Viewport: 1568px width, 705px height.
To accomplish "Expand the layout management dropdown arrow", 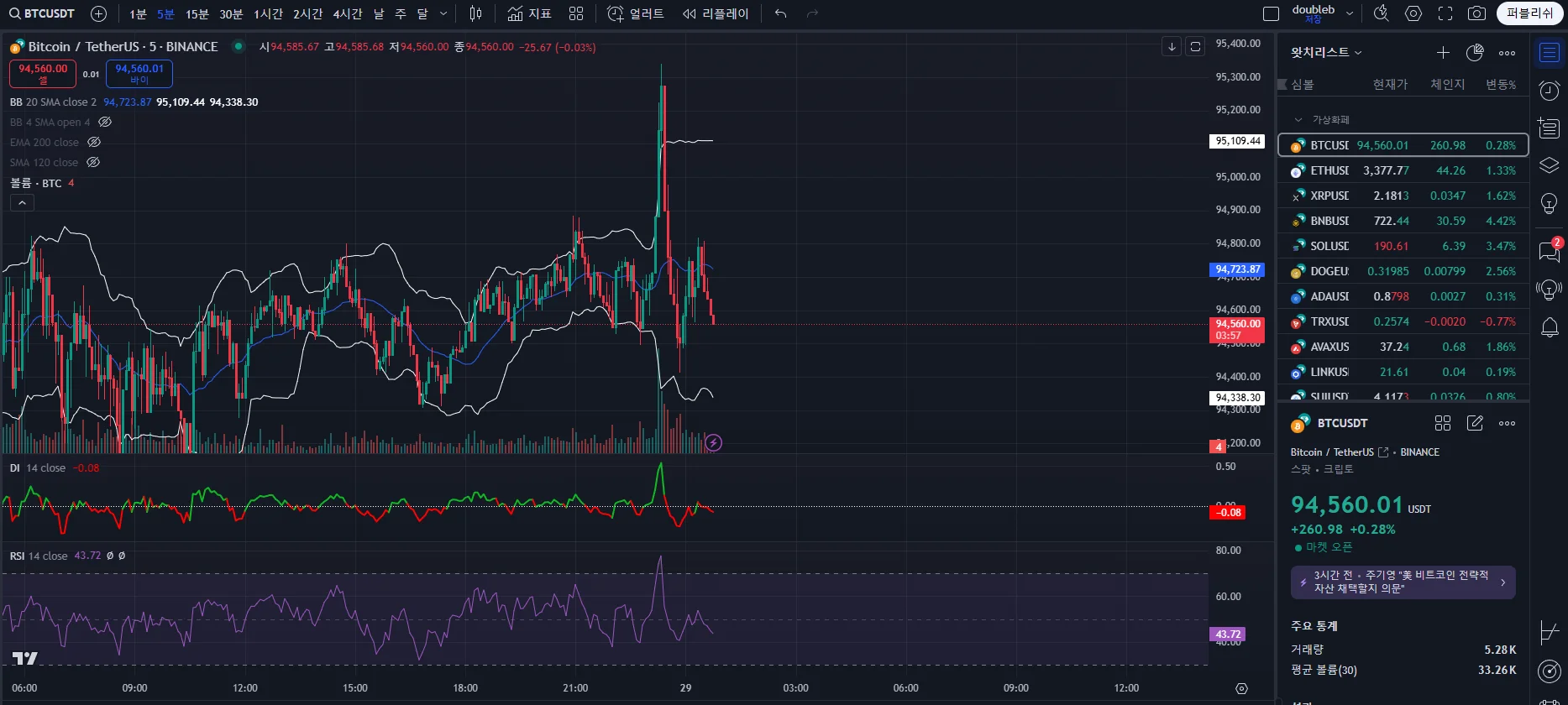I will (1350, 13).
